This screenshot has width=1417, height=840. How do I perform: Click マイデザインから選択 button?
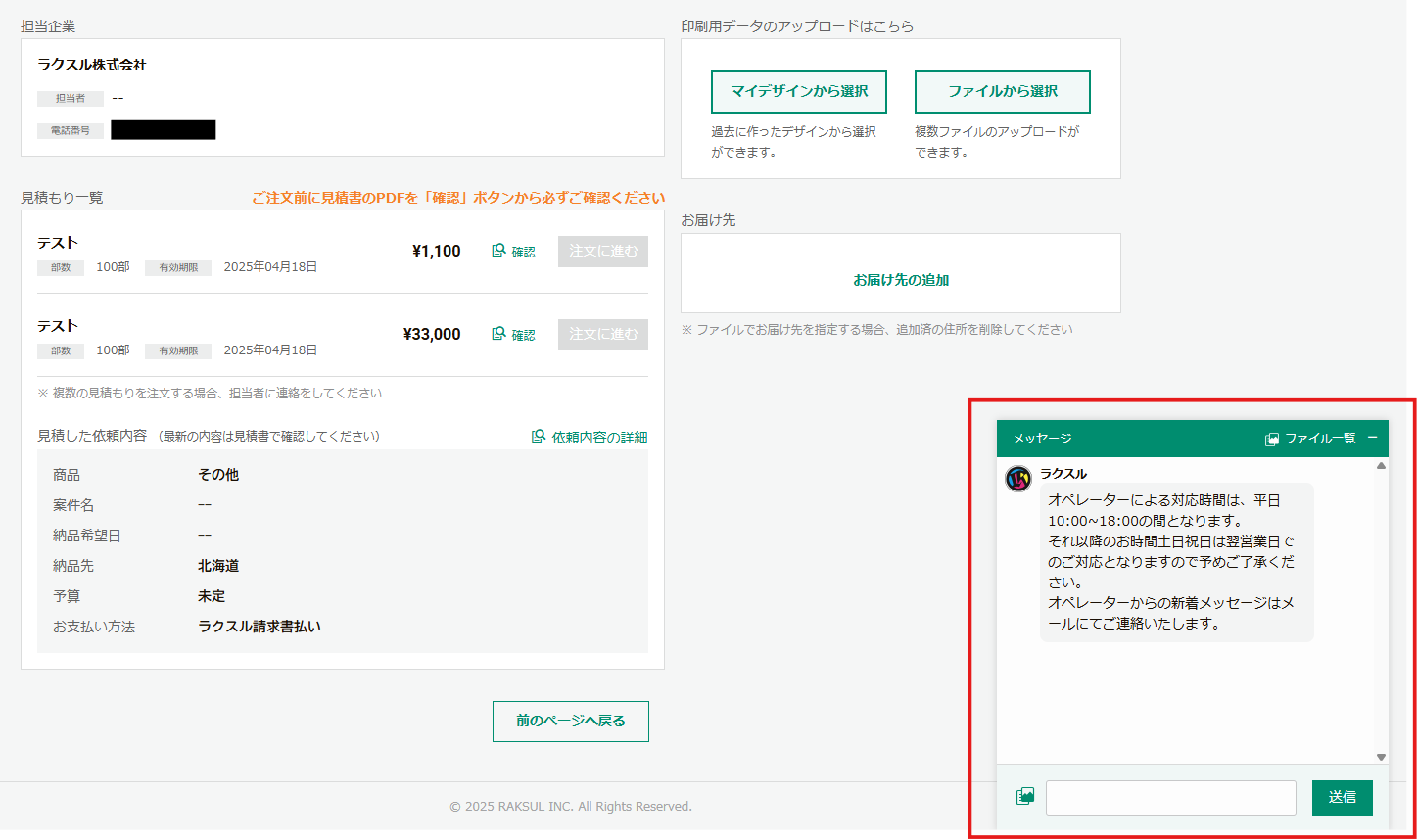799,92
